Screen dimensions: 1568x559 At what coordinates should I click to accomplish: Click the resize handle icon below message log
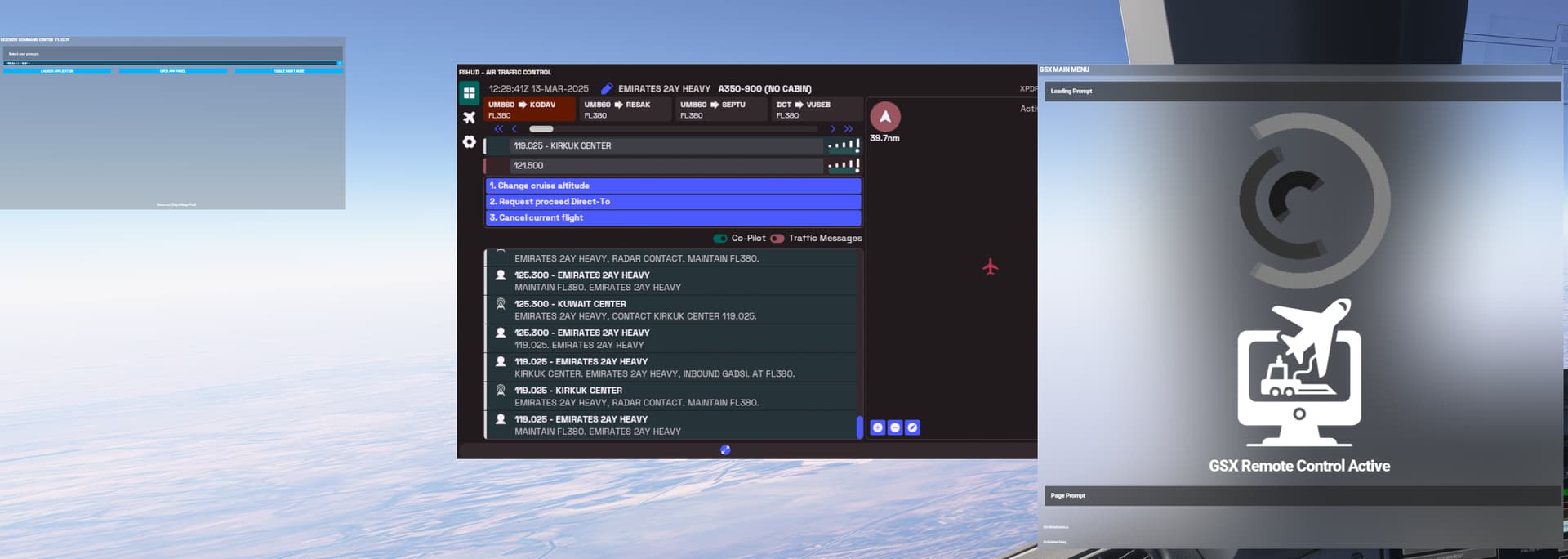pyautogui.click(x=725, y=449)
